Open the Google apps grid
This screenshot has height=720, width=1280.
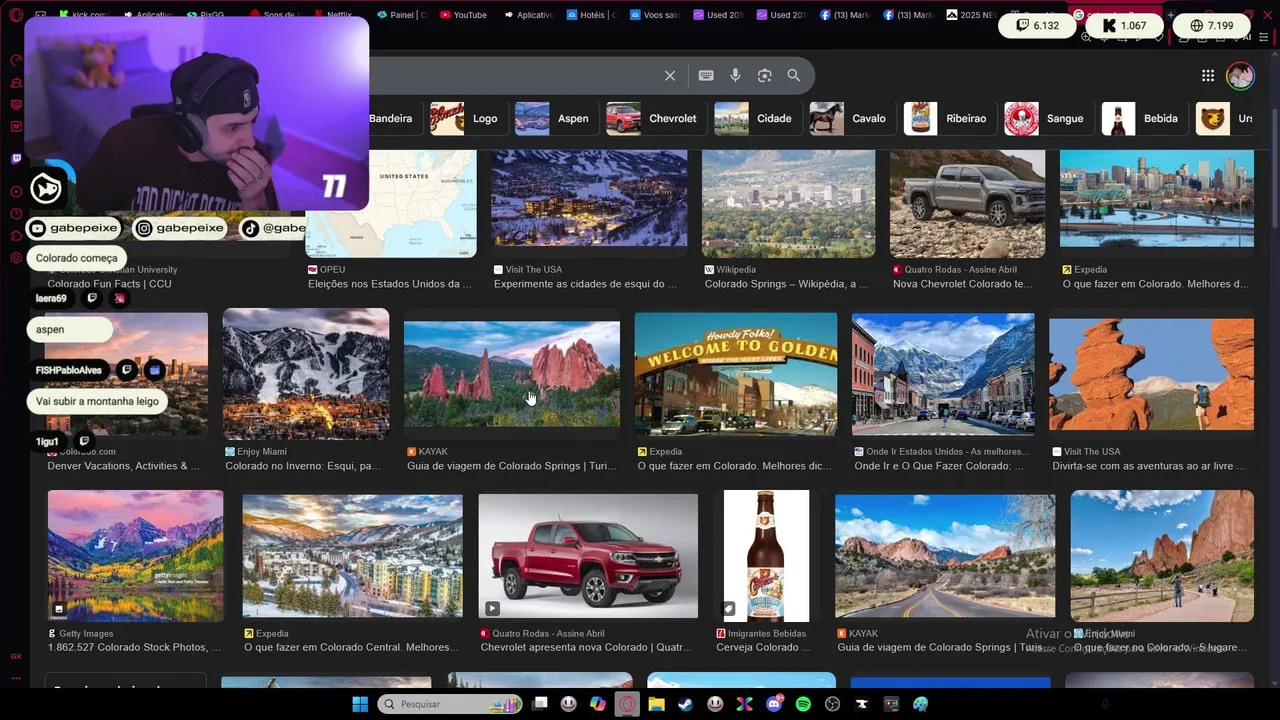[1208, 76]
